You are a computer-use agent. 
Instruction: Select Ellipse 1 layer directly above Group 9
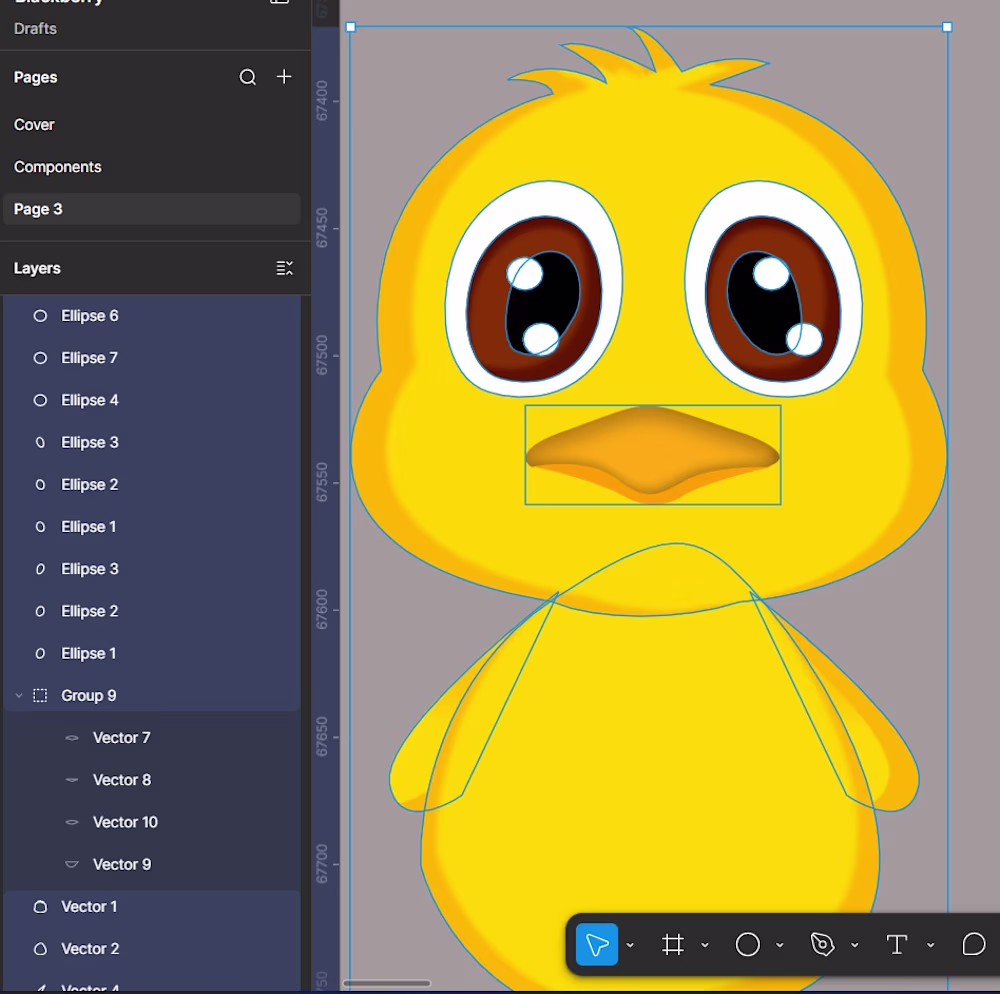(152, 653)
